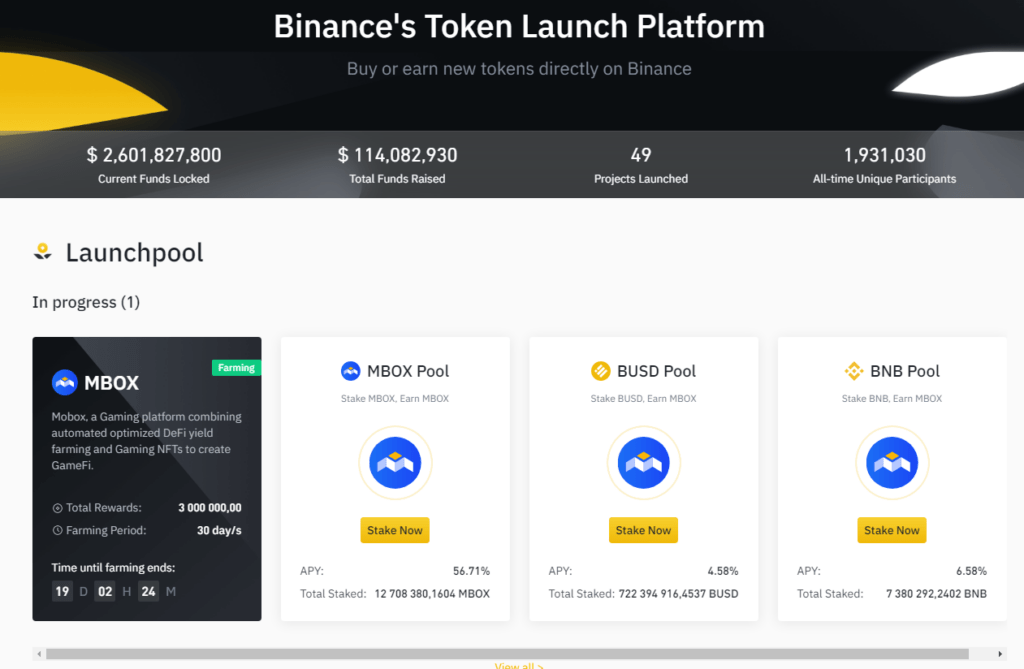Click the MBOX logo in the dark farming card

[64, 382]
